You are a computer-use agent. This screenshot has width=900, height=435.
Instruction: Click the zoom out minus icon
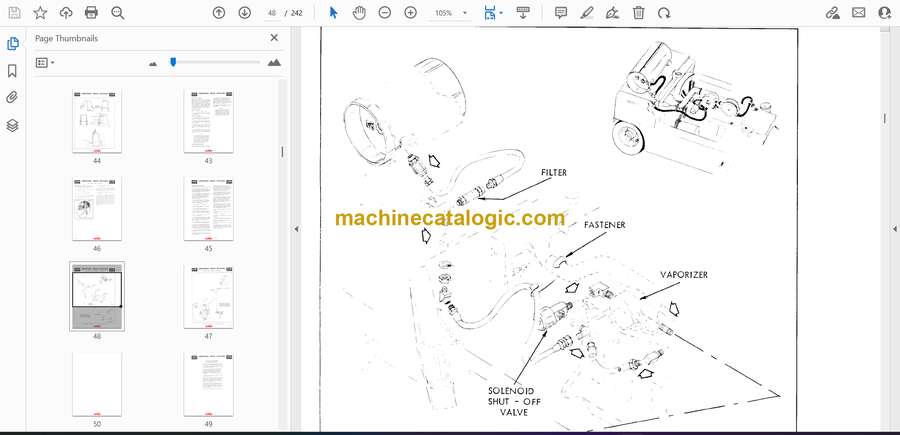pyautogui.click(x=385, y=13)
